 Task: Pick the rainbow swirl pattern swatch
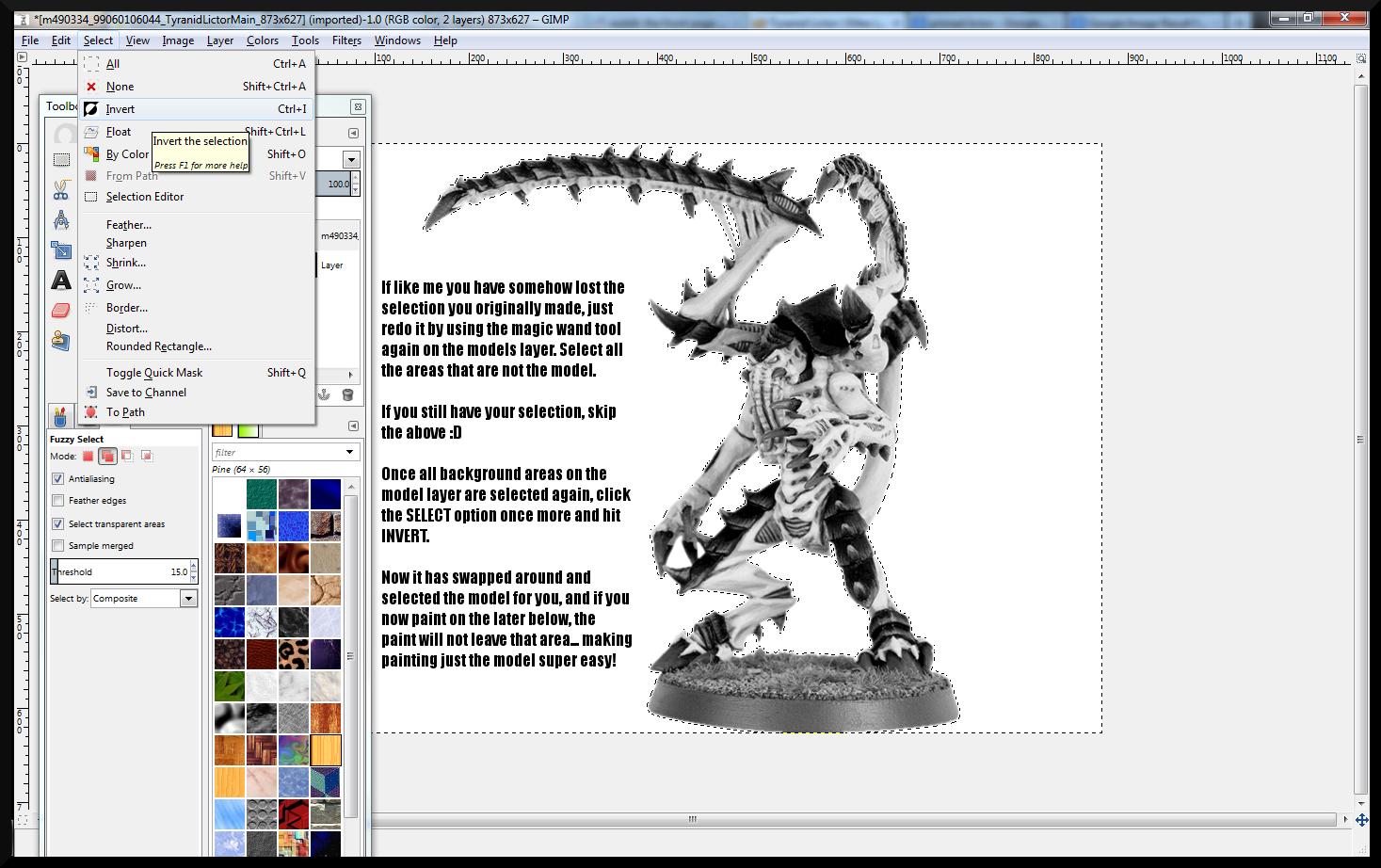pyautogui.click(x=293, y=749)
